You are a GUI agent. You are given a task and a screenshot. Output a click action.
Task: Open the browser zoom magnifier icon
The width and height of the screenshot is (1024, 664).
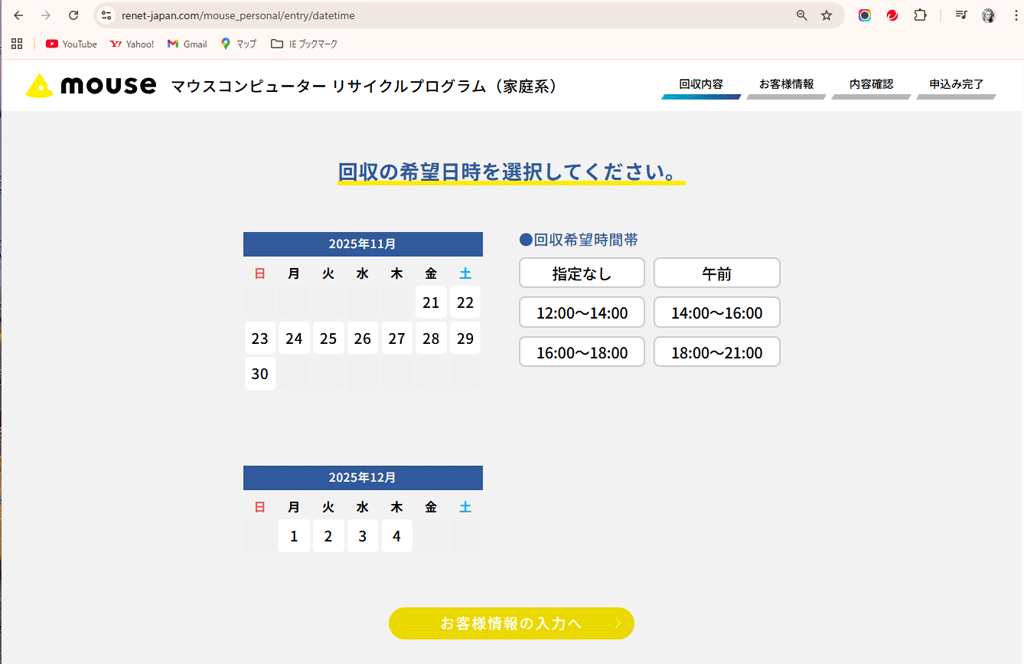tap(801, 16)
